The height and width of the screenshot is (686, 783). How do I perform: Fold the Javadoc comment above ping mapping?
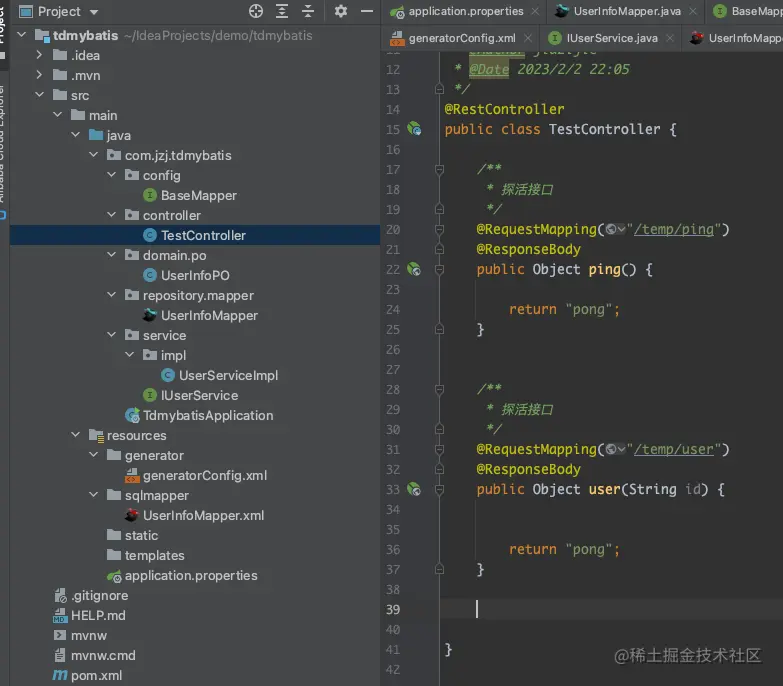(x=439, y=170)
